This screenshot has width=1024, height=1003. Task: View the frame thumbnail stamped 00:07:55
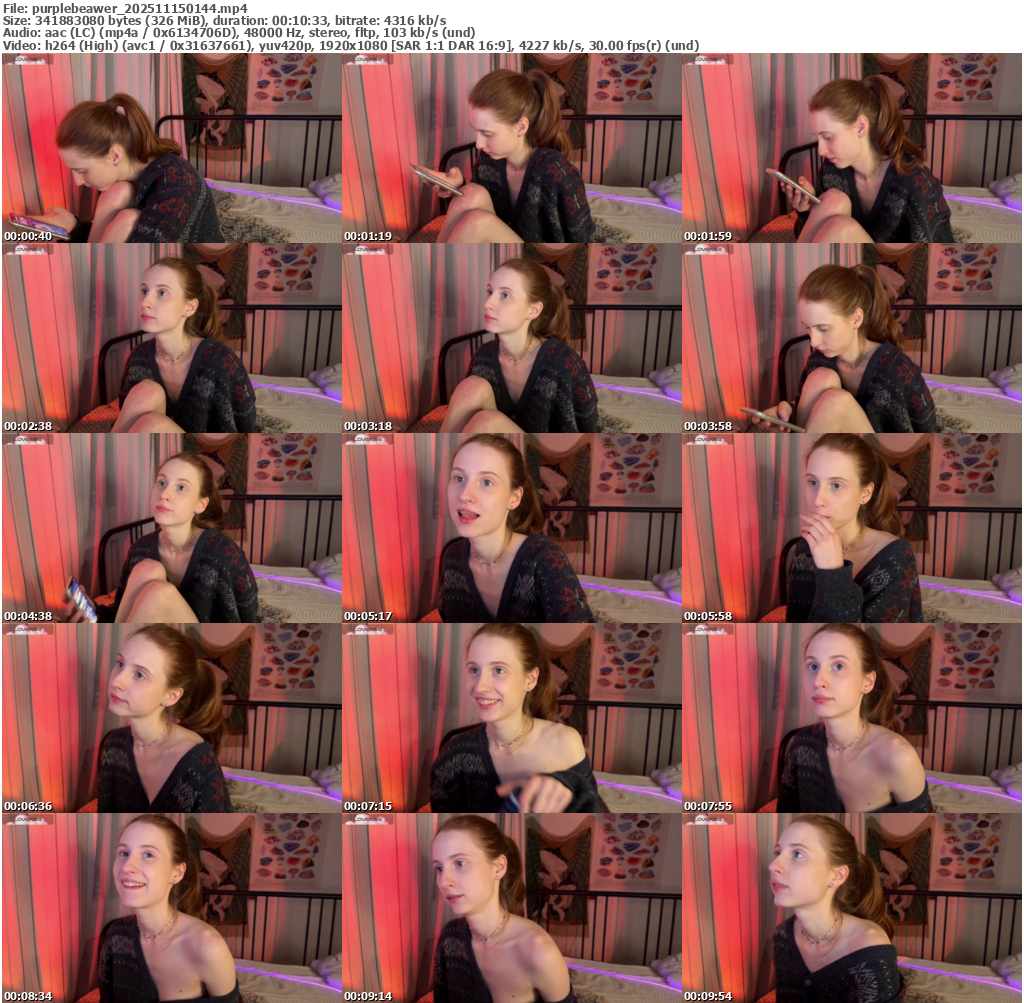[x=852, y=718]
